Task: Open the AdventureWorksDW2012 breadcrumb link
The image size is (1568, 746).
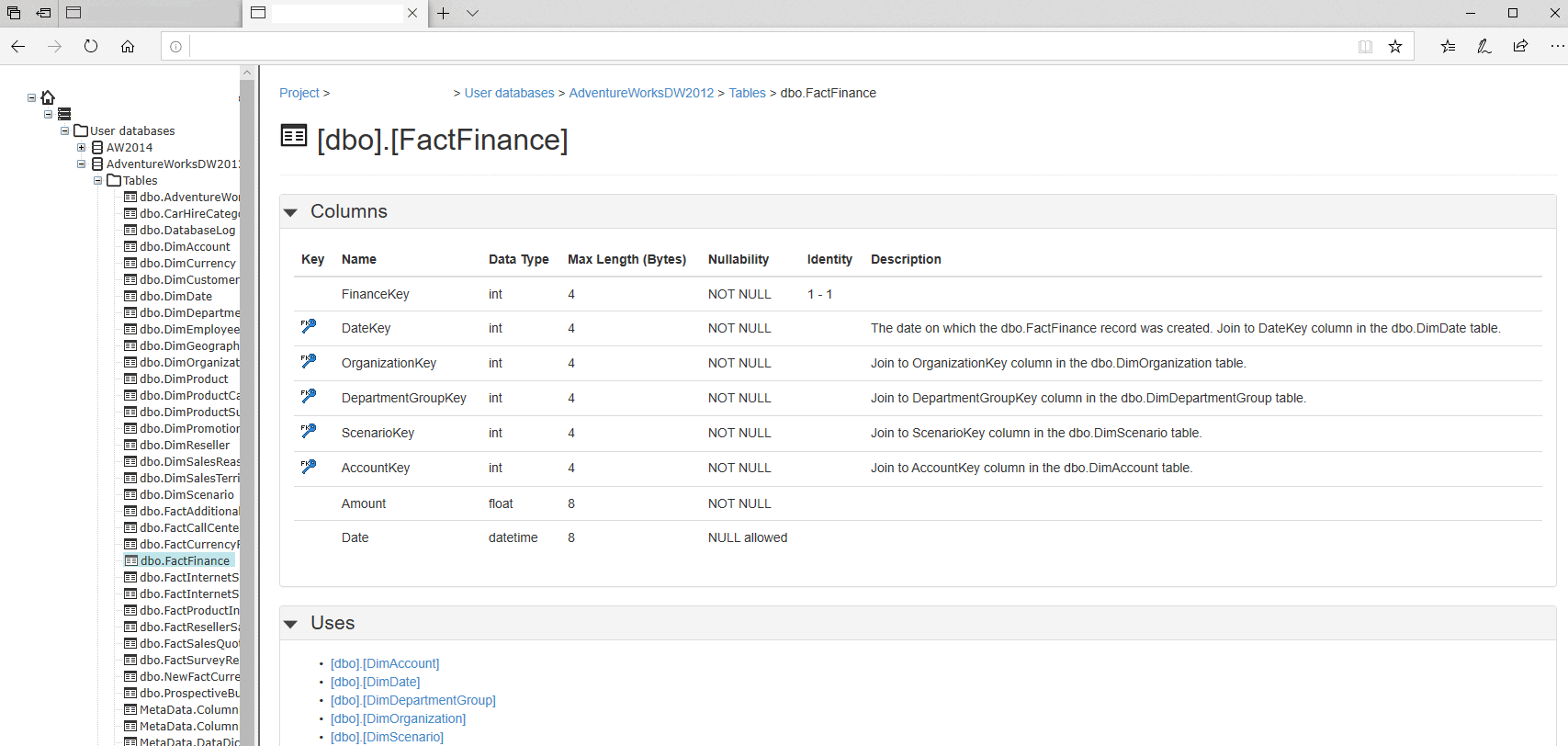Action: 641,93
